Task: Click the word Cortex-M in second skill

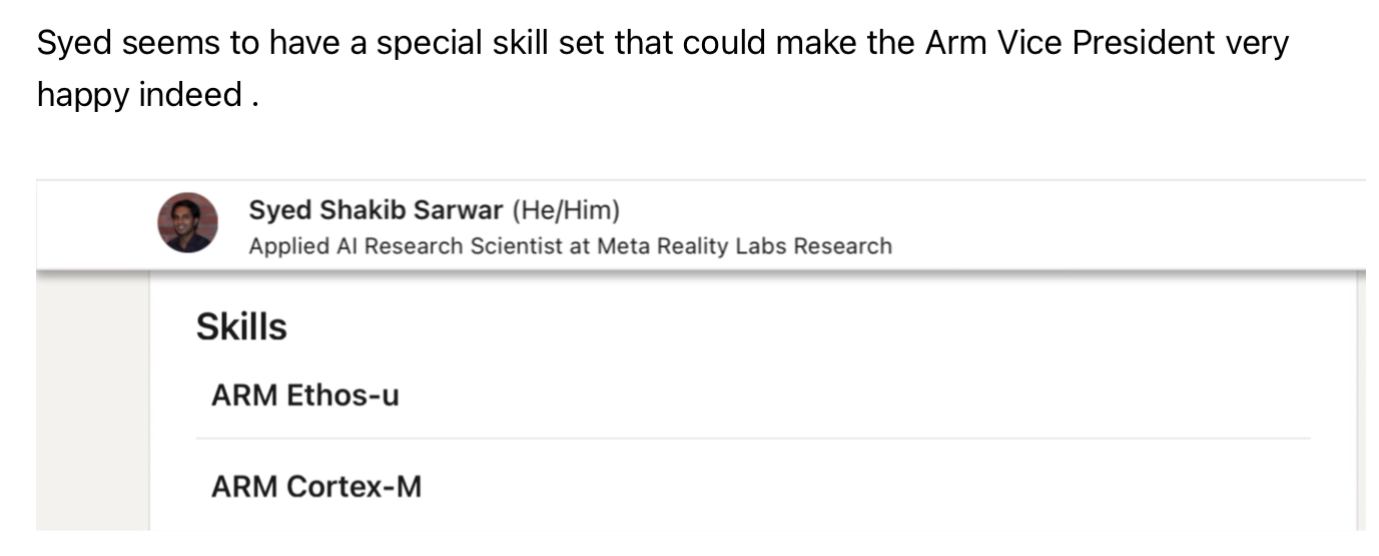Action: 354,487
